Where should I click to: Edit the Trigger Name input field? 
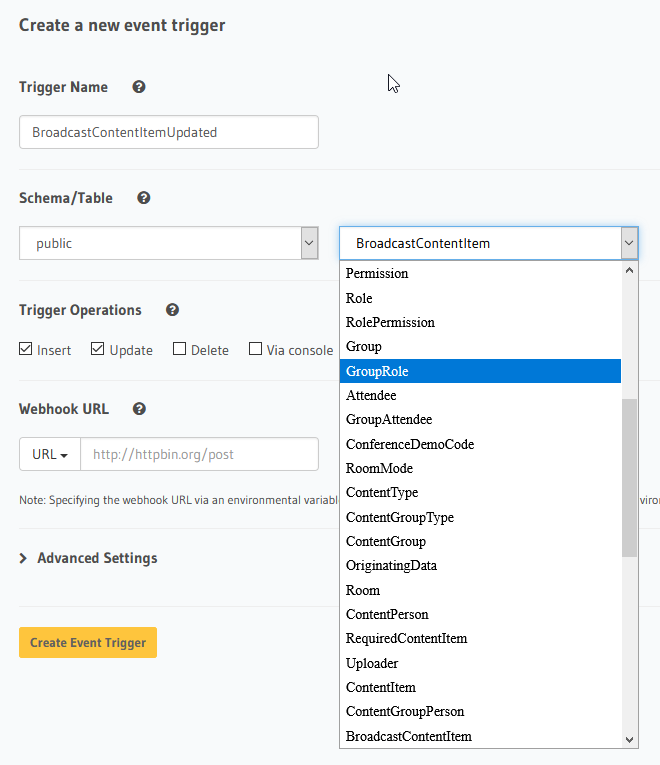[169, 132]
